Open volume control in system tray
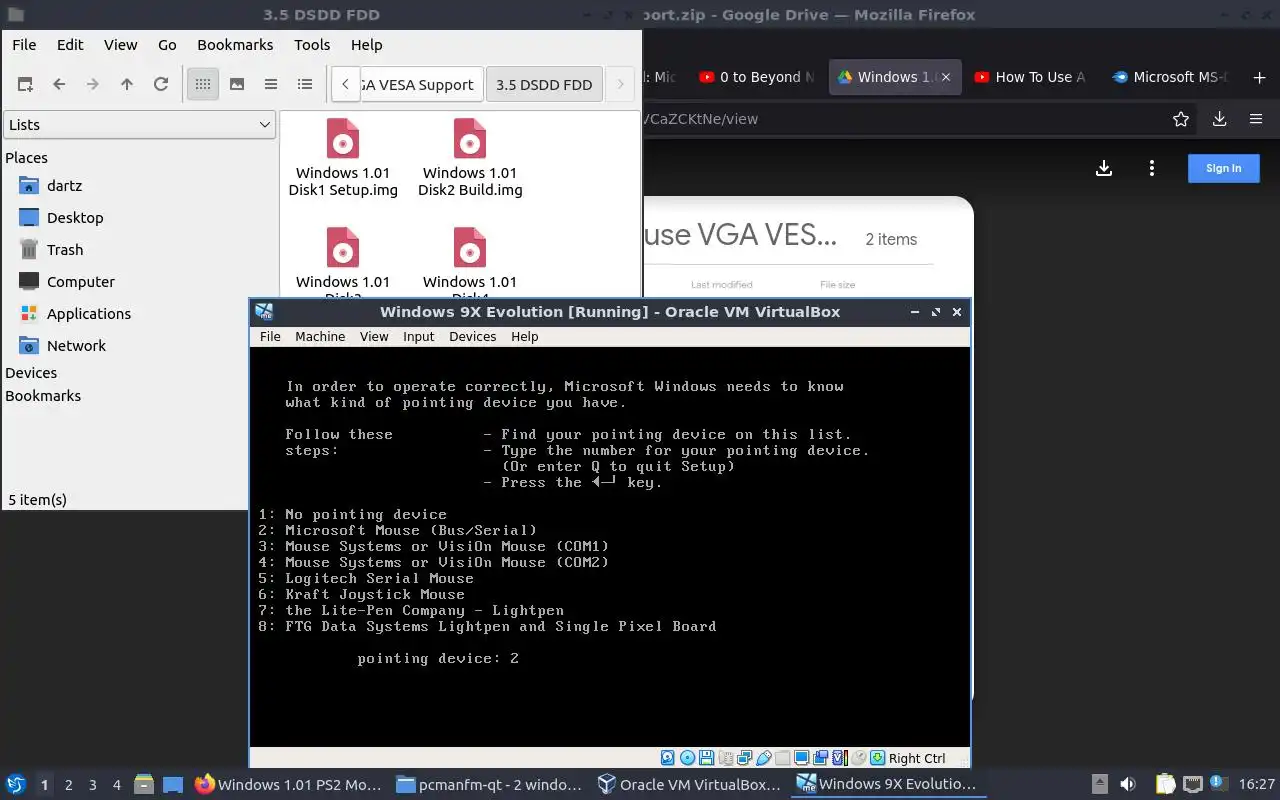 click(x=1127, y=785)
